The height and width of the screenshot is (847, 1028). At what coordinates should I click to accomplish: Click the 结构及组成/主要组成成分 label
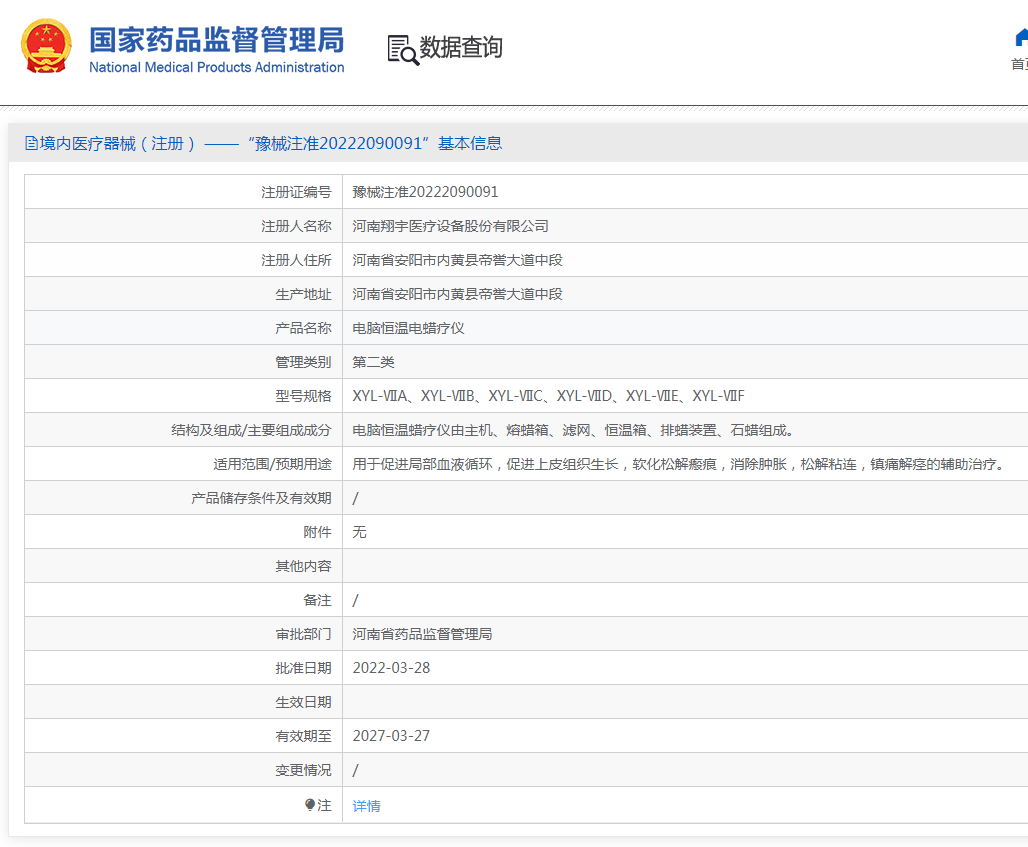click(251, 430)
